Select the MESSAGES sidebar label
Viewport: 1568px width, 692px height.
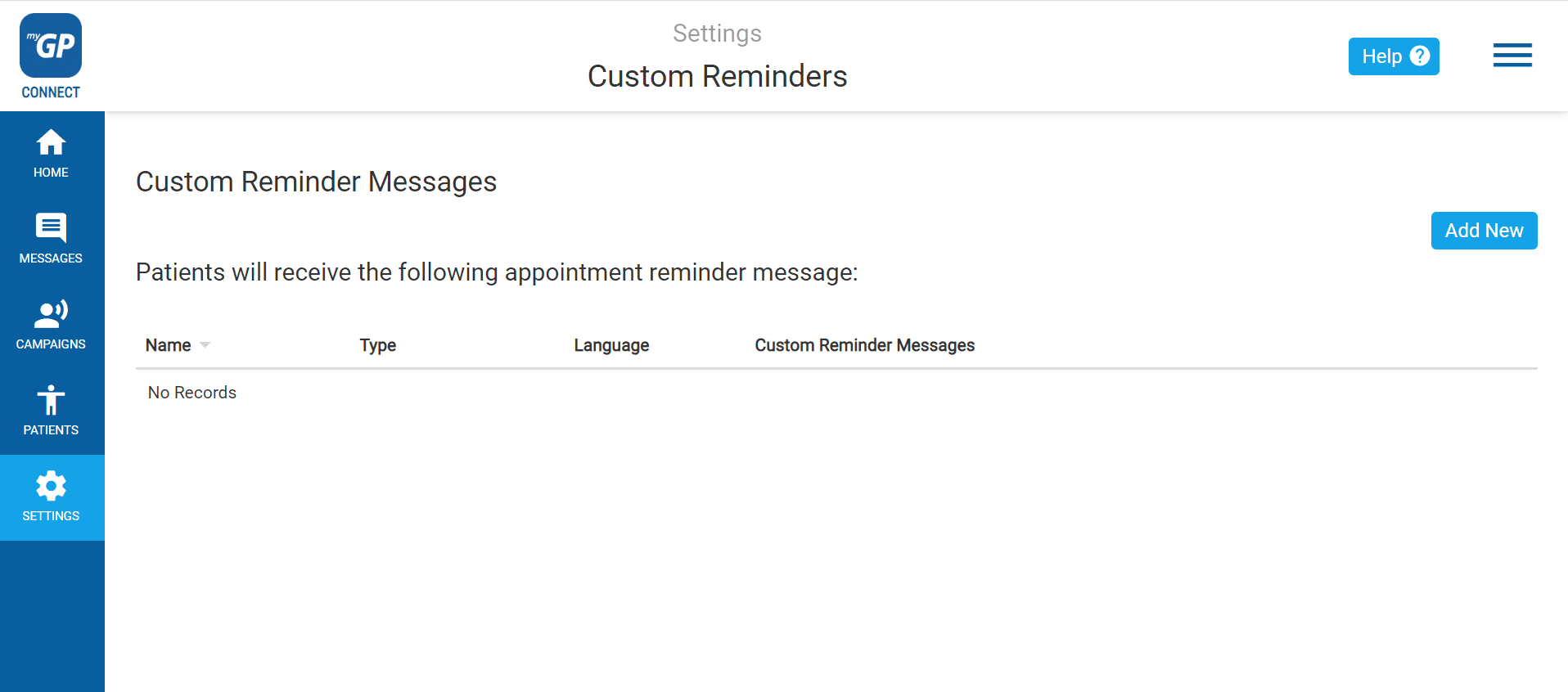coord(51,258)
